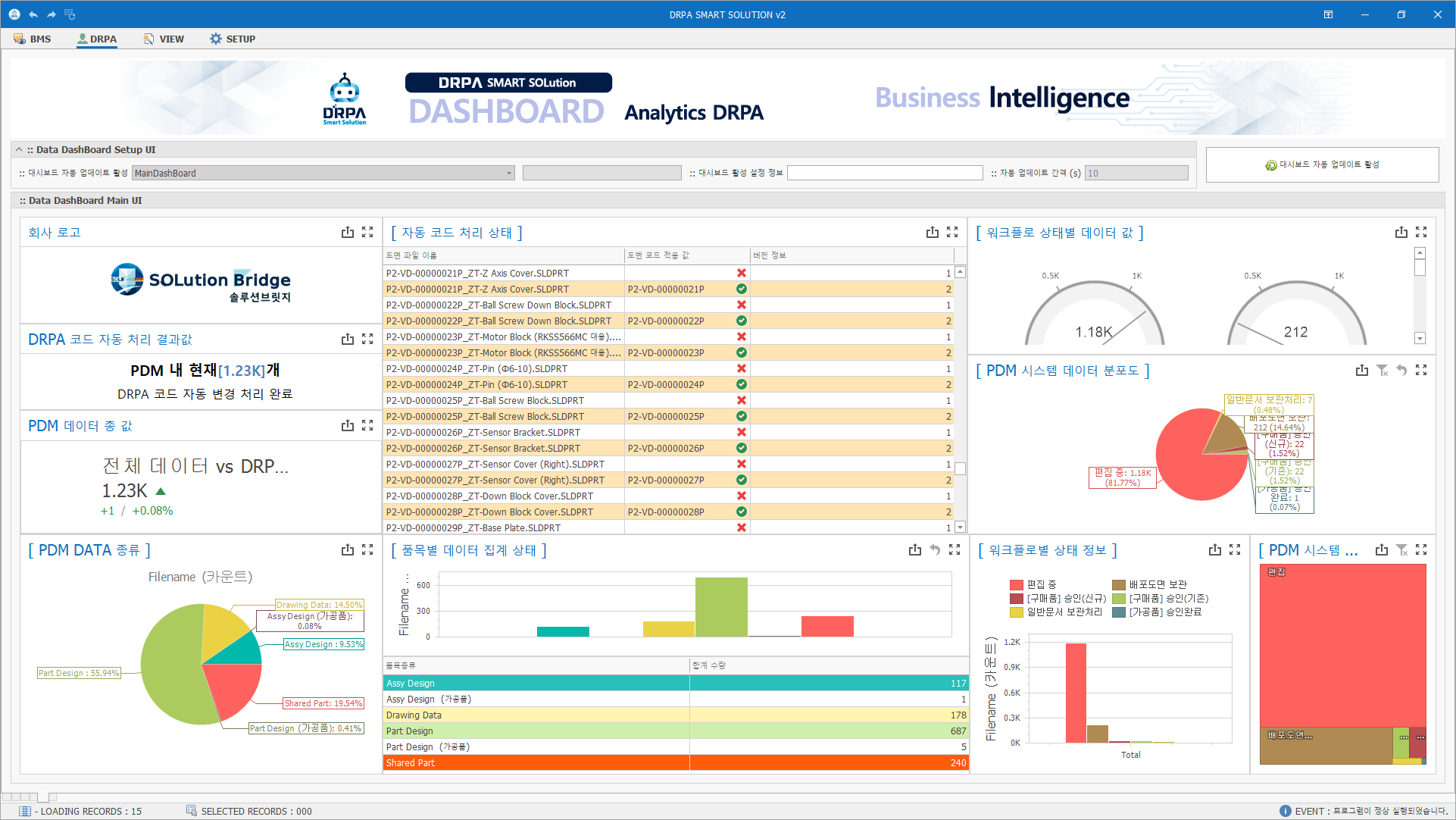Click the workflow gauges panel's scroll down arrow
Screen dimensions: 1456x820
[1420, 339]
